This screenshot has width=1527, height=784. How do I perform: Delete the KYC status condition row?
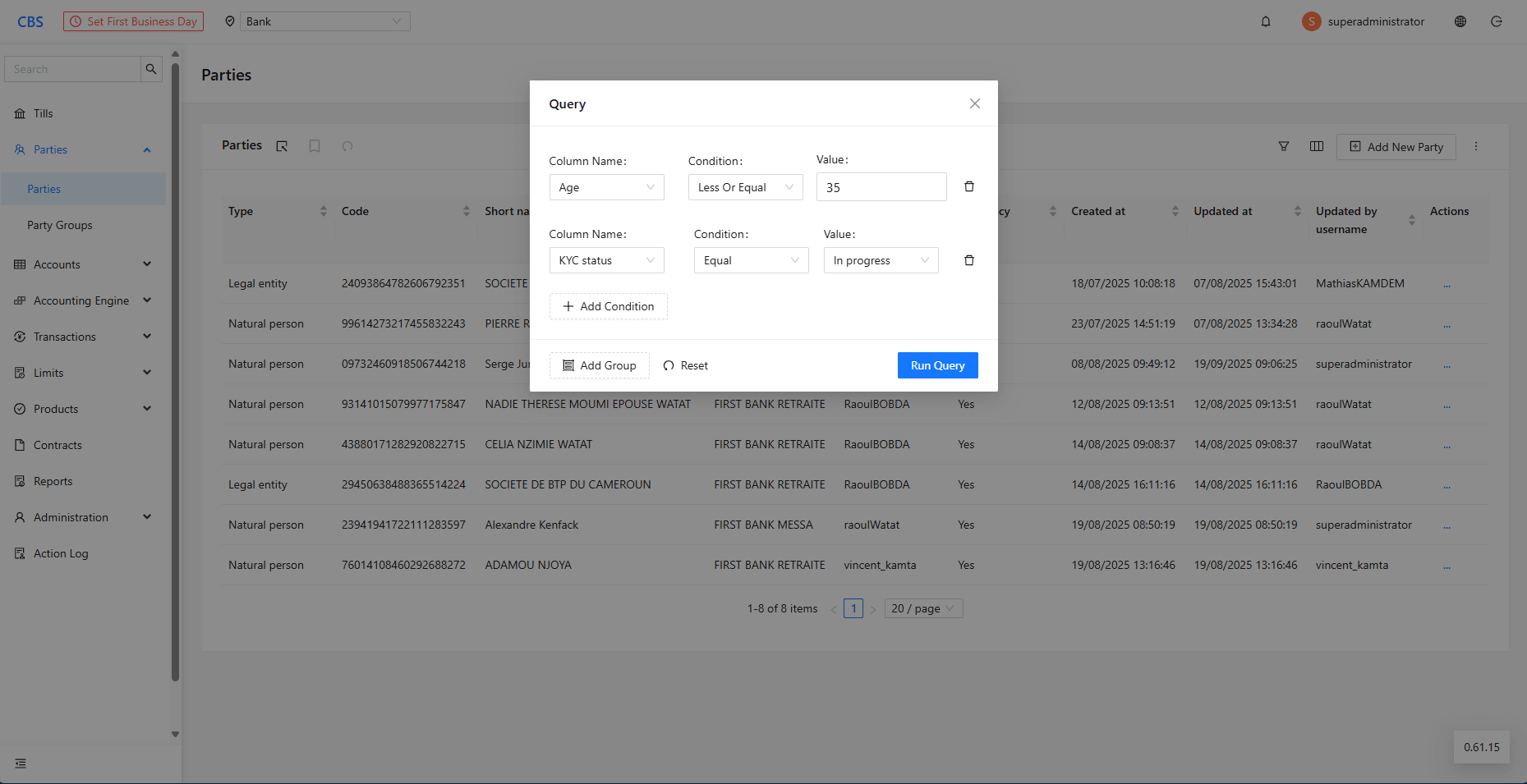pyautogui.click(x=969, y=260)
